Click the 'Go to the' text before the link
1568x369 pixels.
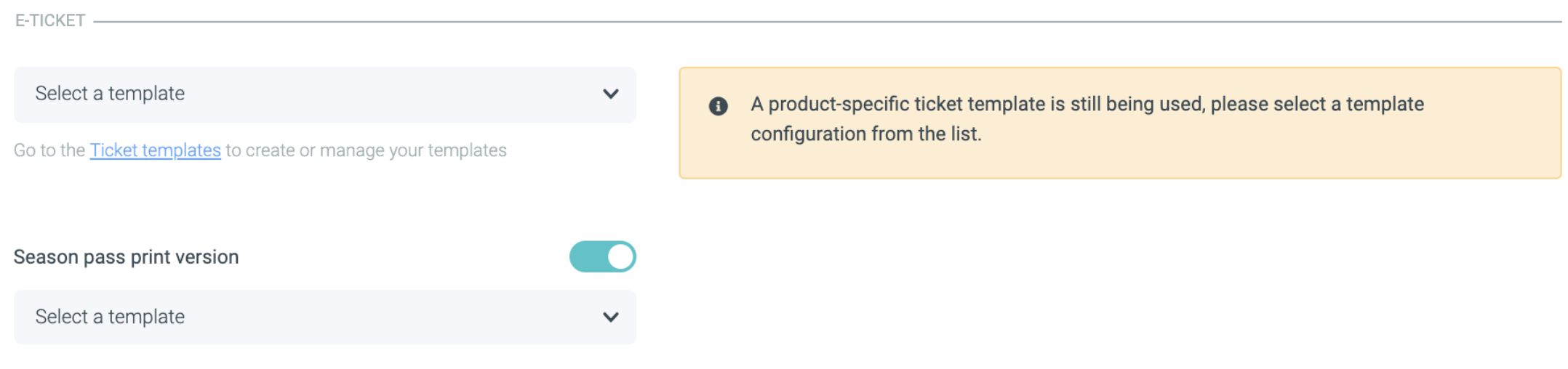49,150
